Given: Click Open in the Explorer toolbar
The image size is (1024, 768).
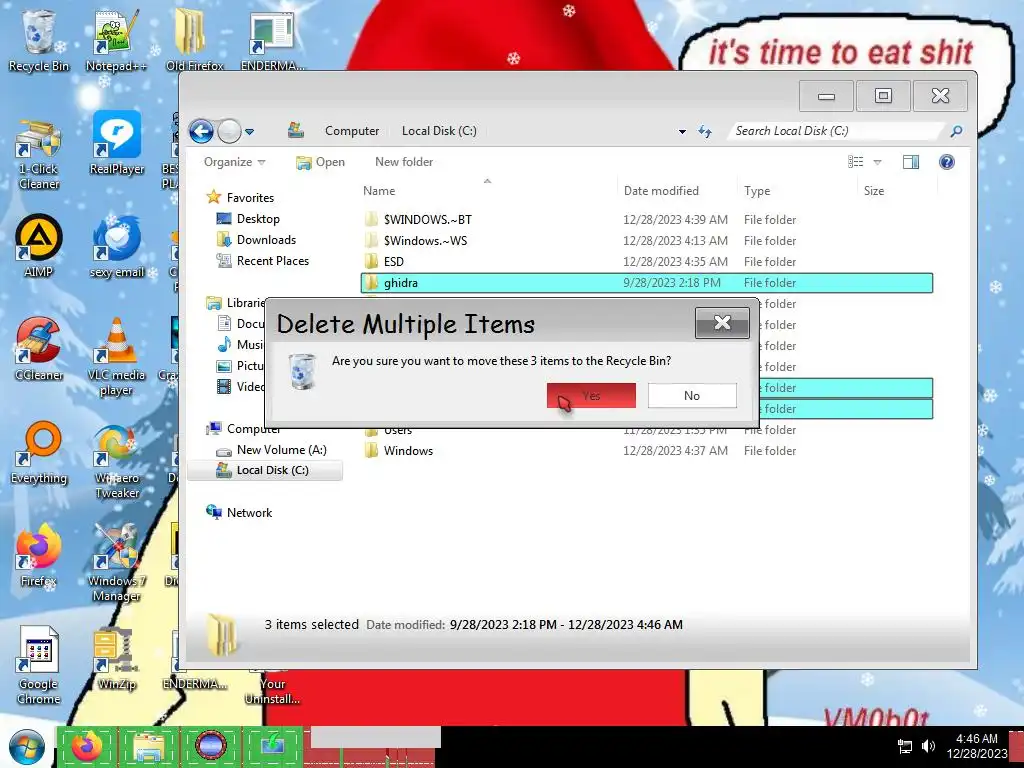Looking at the screenshot, I should point(320,162).
